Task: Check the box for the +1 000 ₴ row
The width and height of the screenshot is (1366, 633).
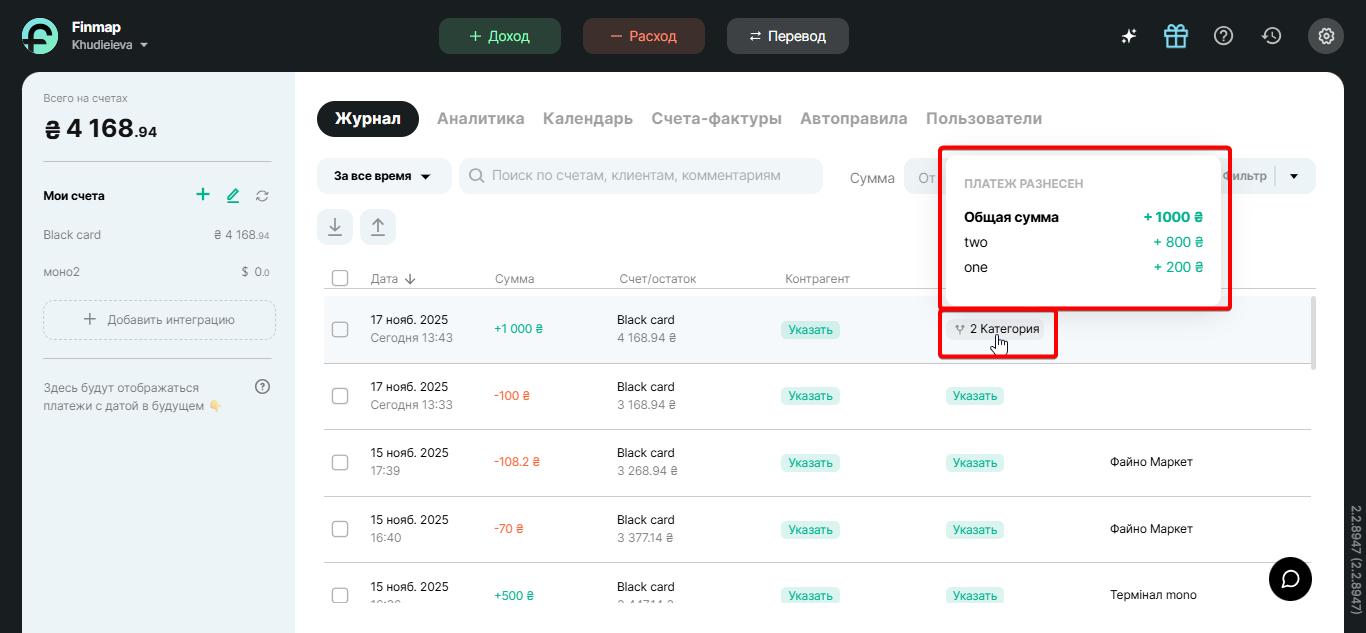Action: [x=340, y=329]
